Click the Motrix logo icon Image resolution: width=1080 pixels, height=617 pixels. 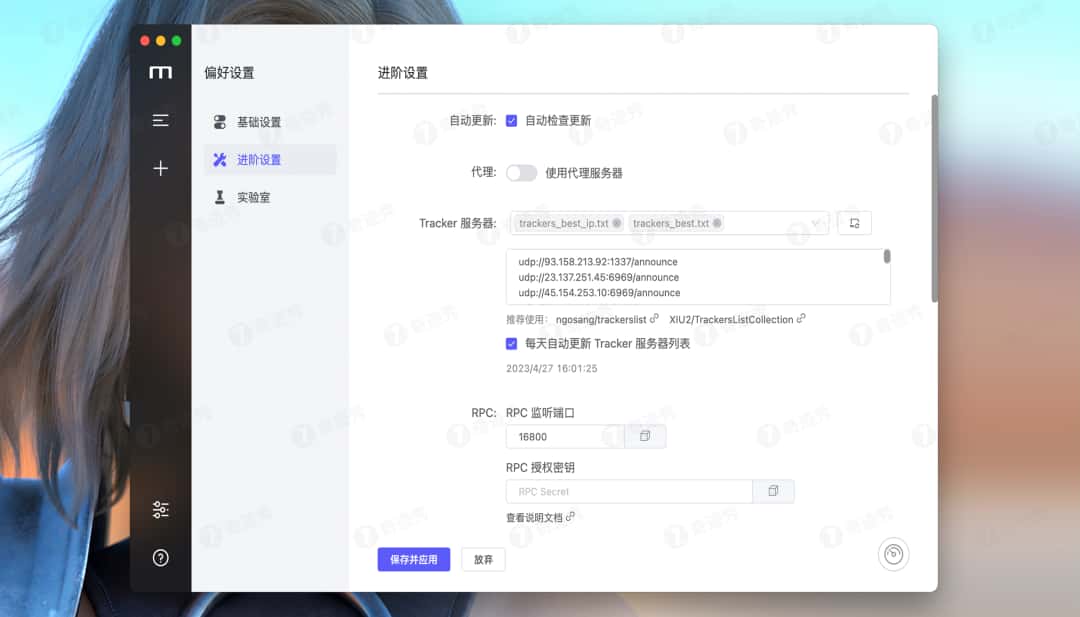[160, 72]
